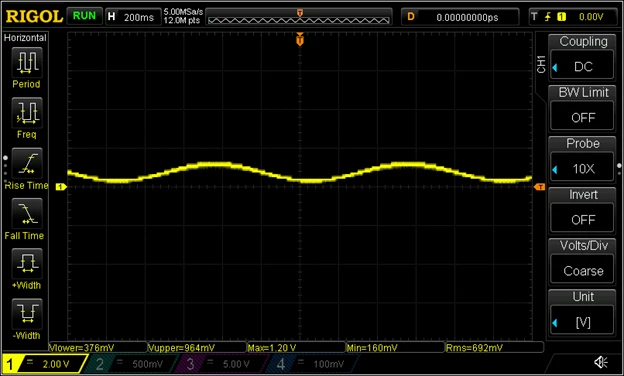This screenshot has height=376, width=624.
Task: Click the orange trigger position marker above grid
Action: pyautogui.click(x=300, y=39)
